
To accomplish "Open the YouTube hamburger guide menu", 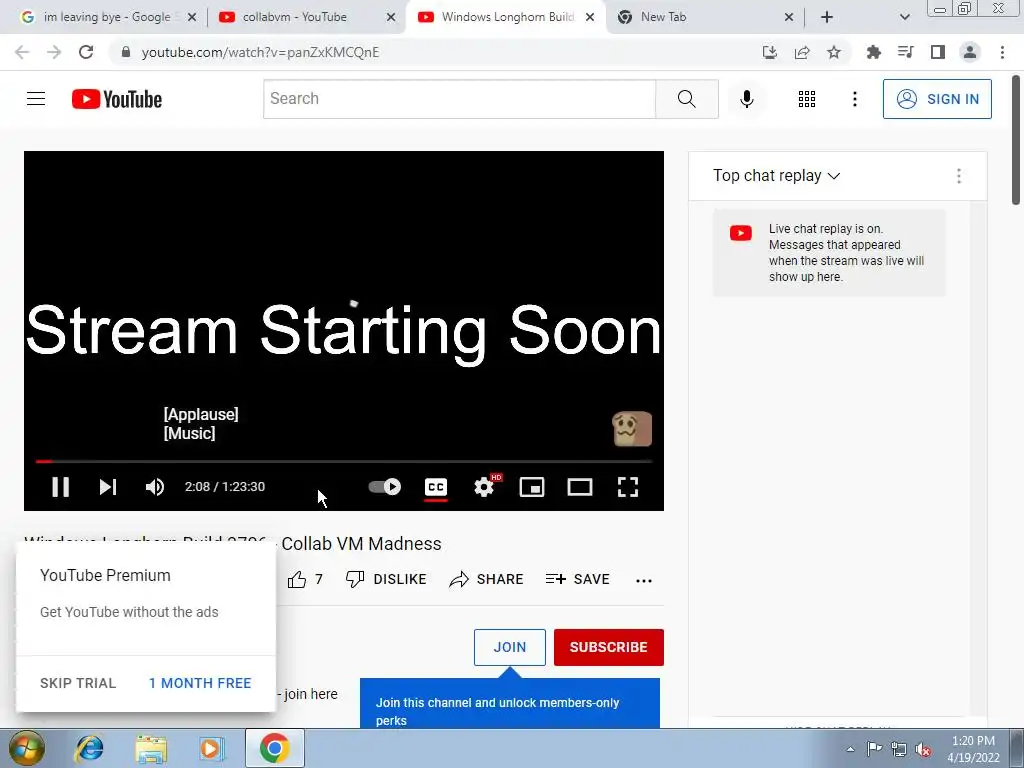I will [x=36, y=99].
